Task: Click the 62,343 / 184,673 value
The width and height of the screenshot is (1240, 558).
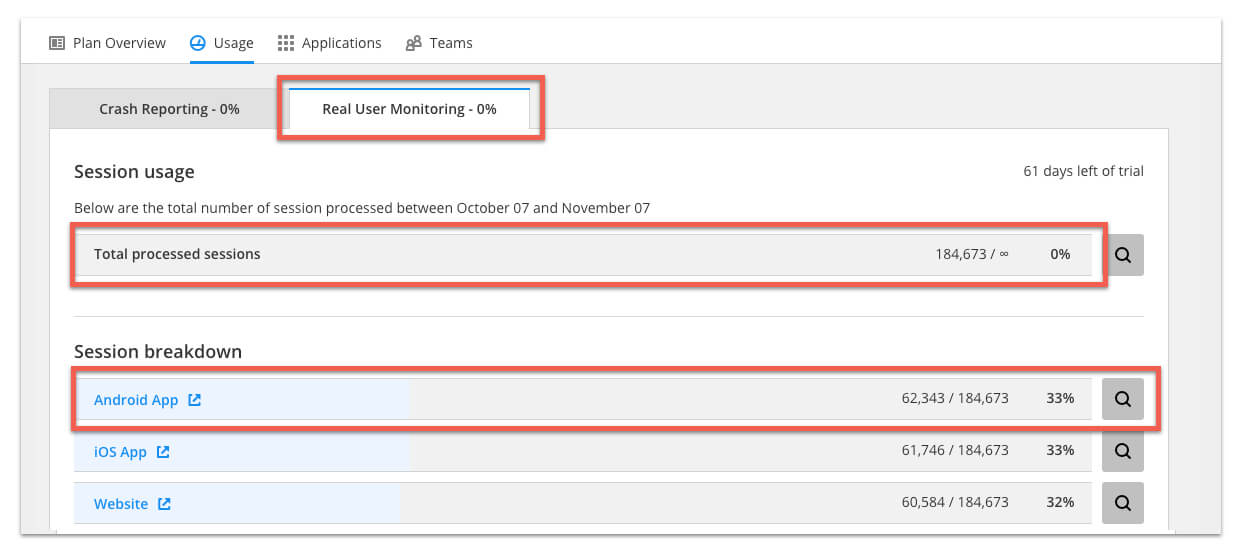Action: [955, 398]
